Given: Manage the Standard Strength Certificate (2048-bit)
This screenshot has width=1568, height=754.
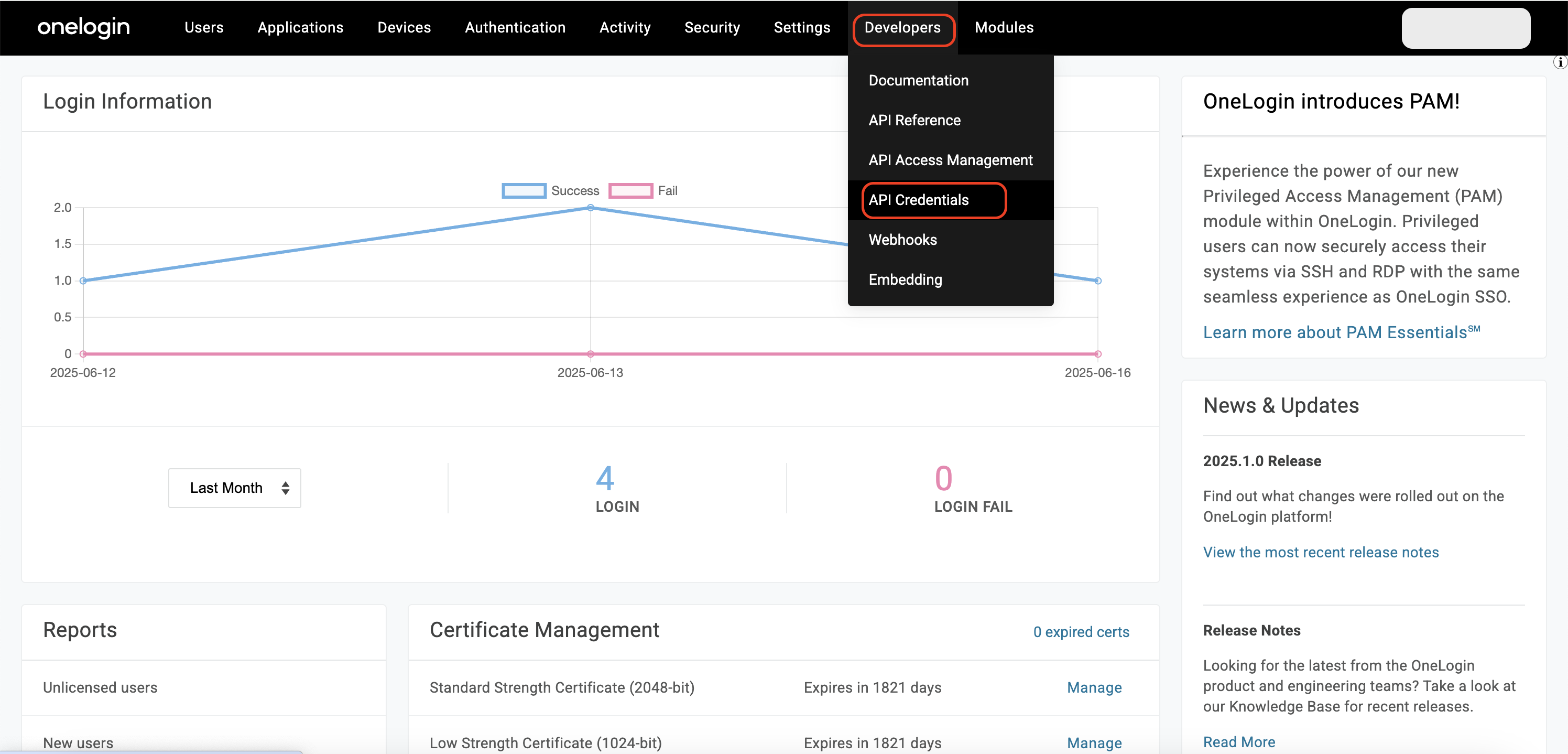Looking at the screenshot, I should coord(1094,687).
